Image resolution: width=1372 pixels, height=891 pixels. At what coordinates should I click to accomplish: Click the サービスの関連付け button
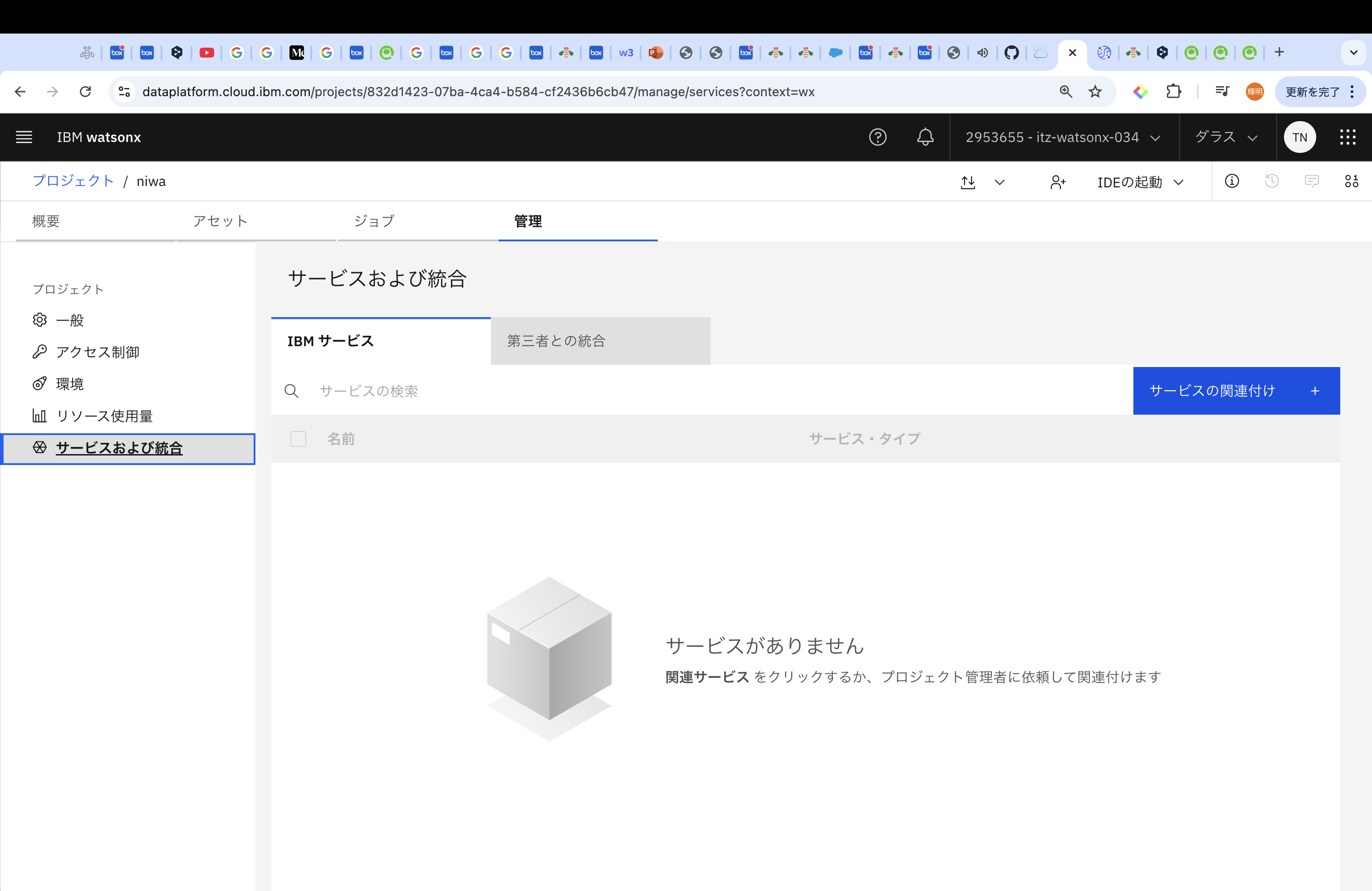coord(1235,391)
